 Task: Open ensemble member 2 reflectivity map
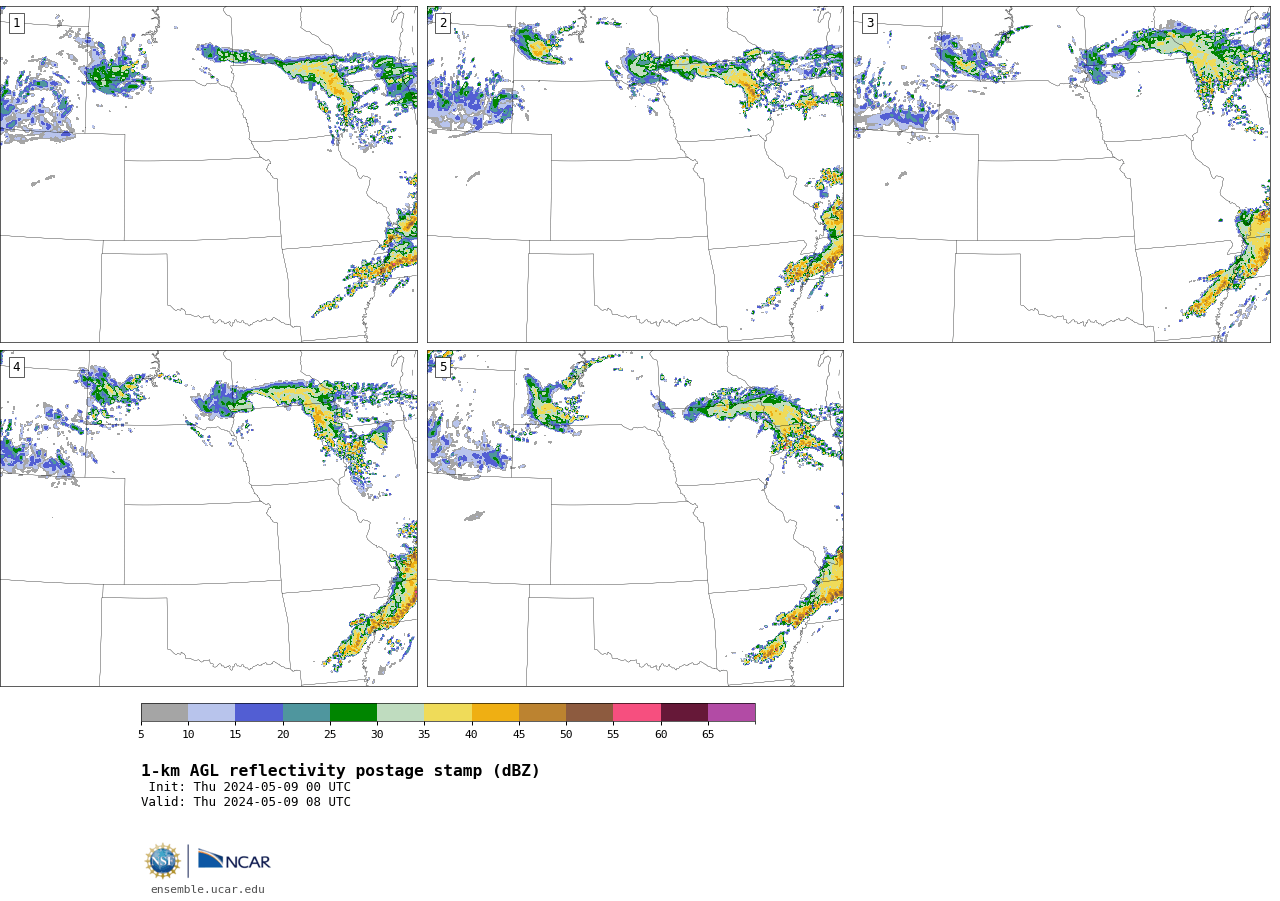tap(635, 174)
